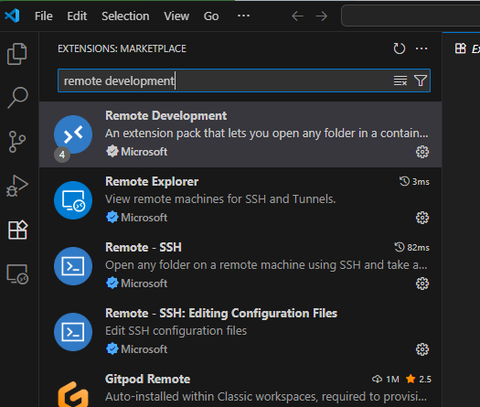
Task: Click the 82ms activation time label
Action: [x=412, y=247]
